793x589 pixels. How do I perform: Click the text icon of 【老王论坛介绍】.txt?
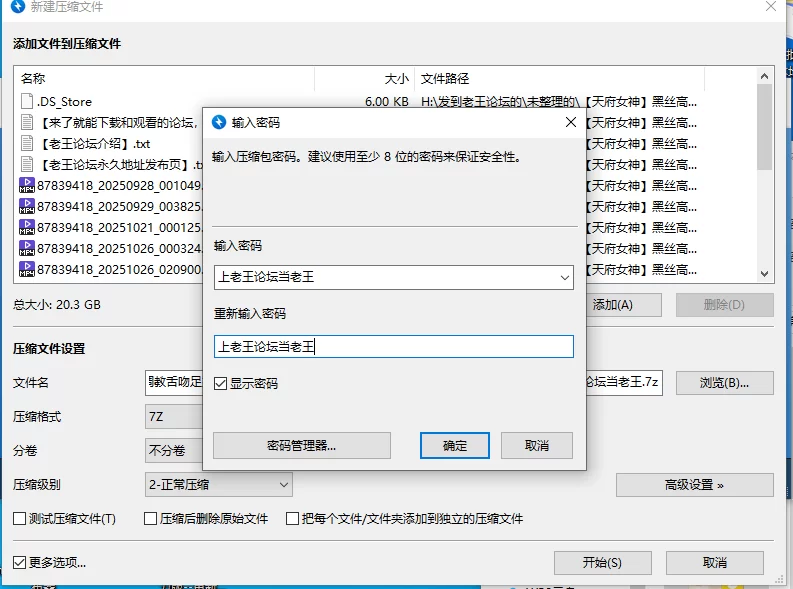click(x=27, y=143)
